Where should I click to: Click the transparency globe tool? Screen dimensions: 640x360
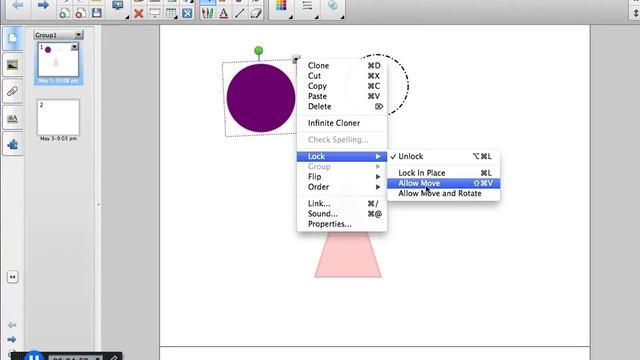pyautogui.click(x=333, y=5)
